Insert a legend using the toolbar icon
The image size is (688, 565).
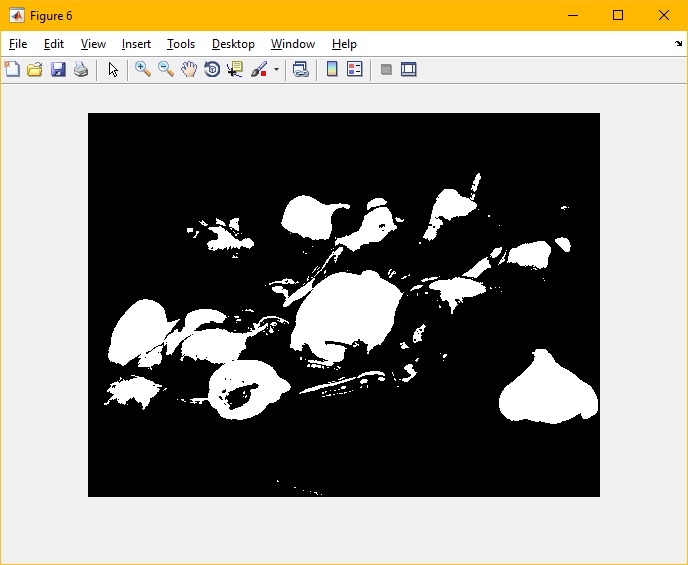(355, 70)
